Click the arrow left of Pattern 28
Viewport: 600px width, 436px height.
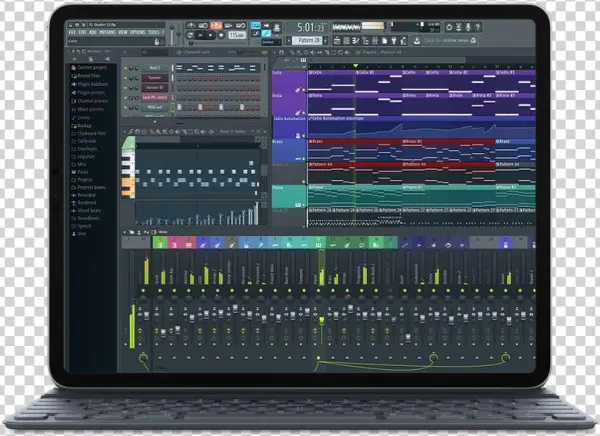coord(289,40)
